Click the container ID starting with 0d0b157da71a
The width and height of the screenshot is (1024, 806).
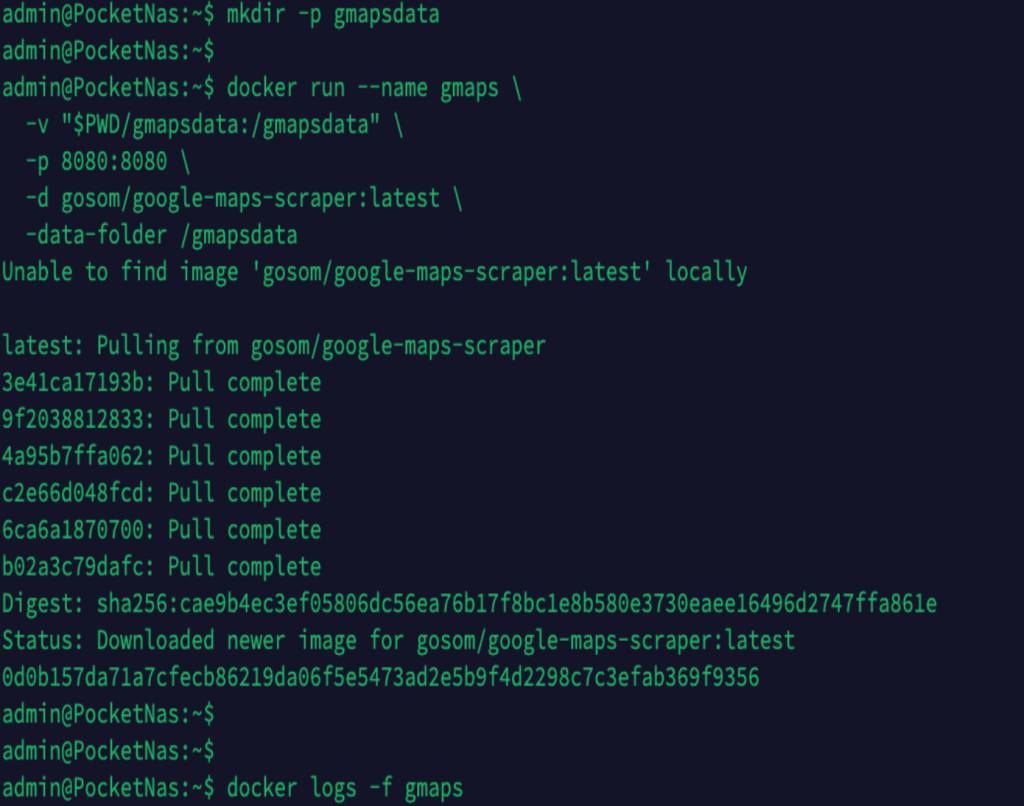point(380,678)
